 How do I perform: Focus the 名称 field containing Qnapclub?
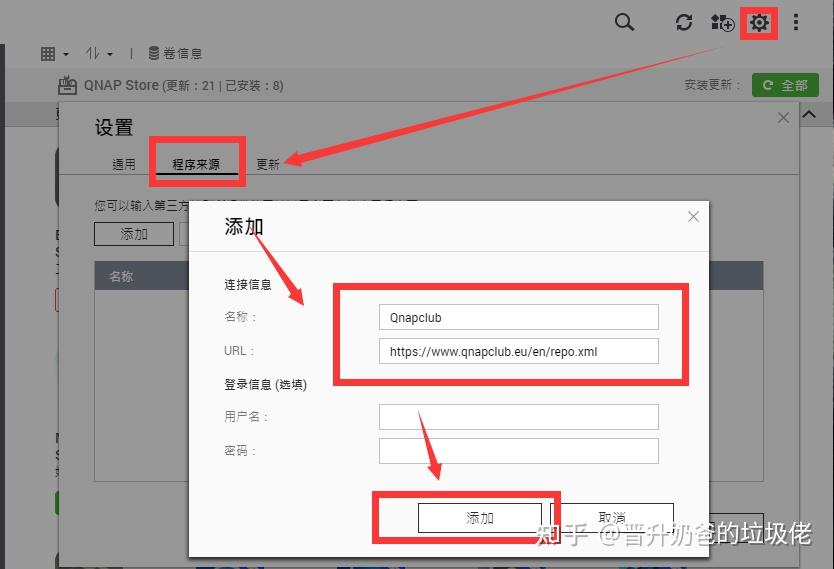tap(519, 317)
